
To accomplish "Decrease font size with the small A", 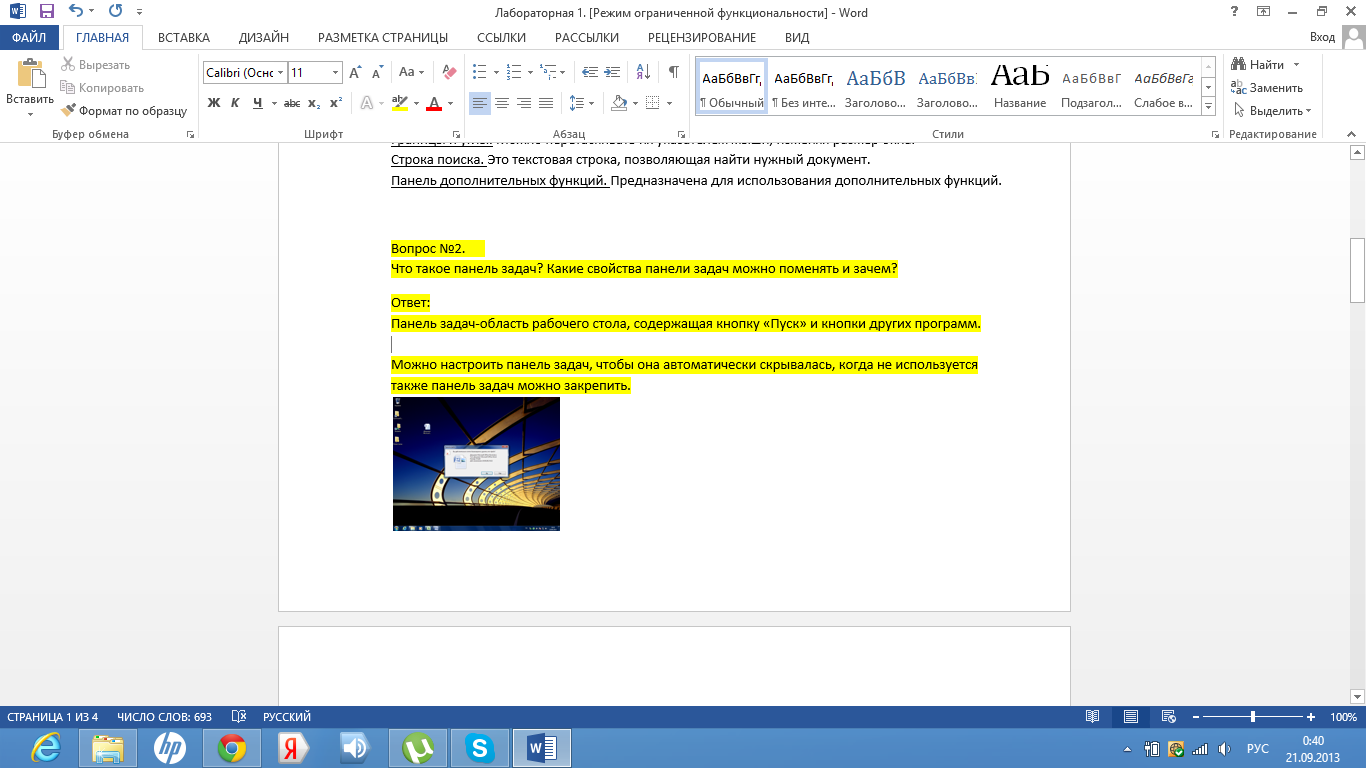I will pos(377,72).
